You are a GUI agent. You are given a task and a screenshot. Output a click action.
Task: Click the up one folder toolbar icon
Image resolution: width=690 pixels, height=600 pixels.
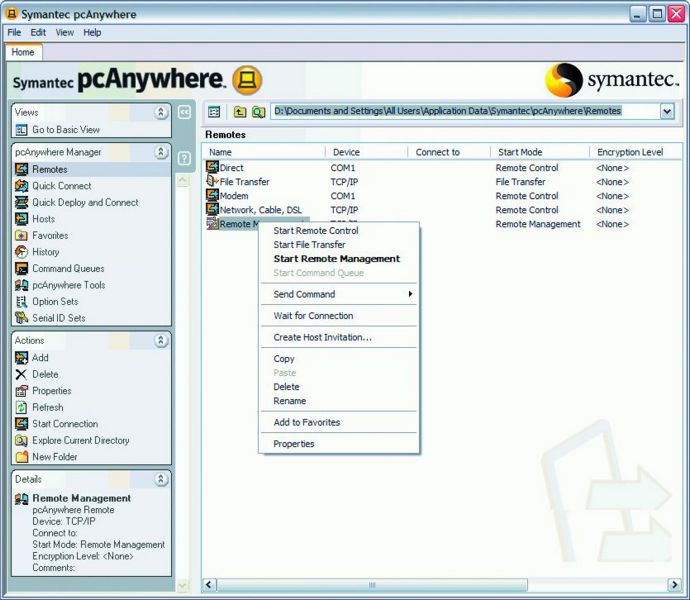240,112
